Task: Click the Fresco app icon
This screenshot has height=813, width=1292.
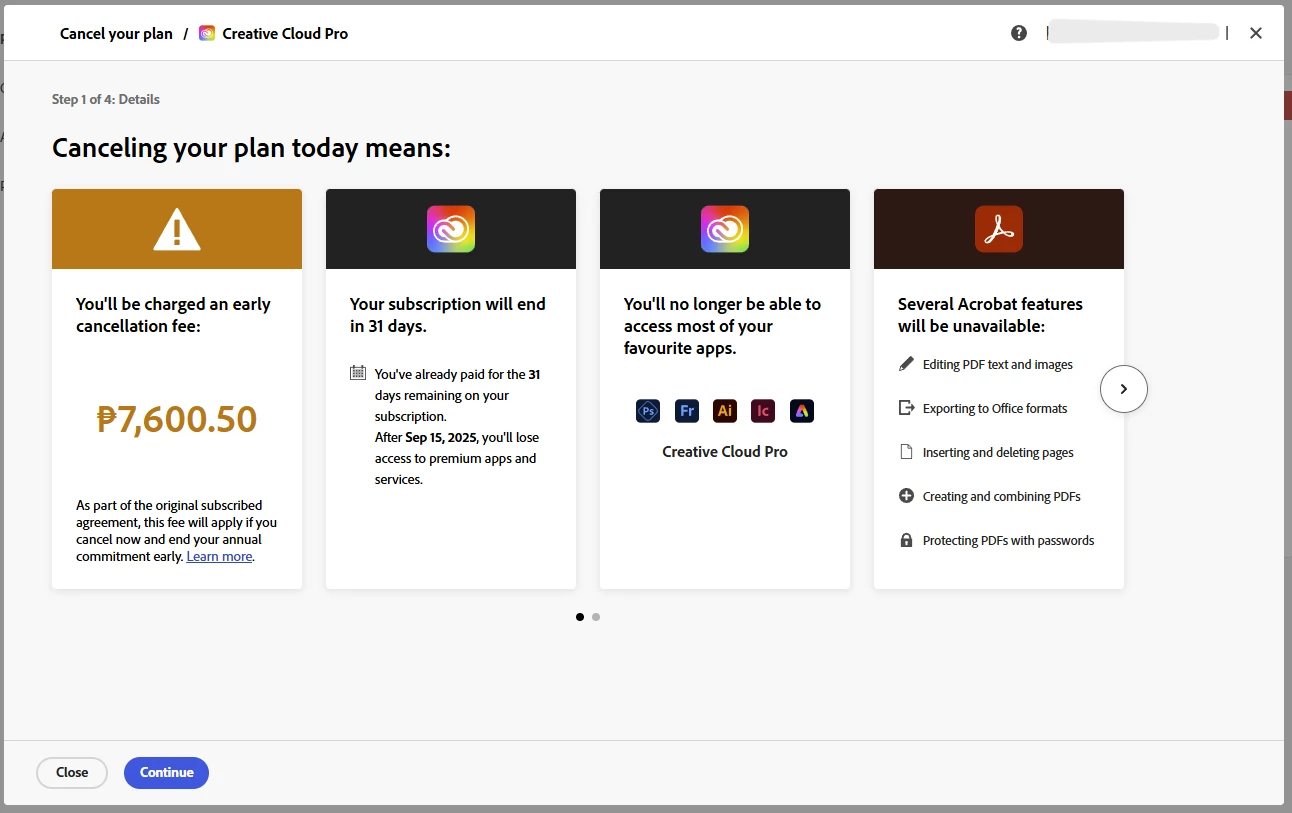Action: tap(687, 411)
